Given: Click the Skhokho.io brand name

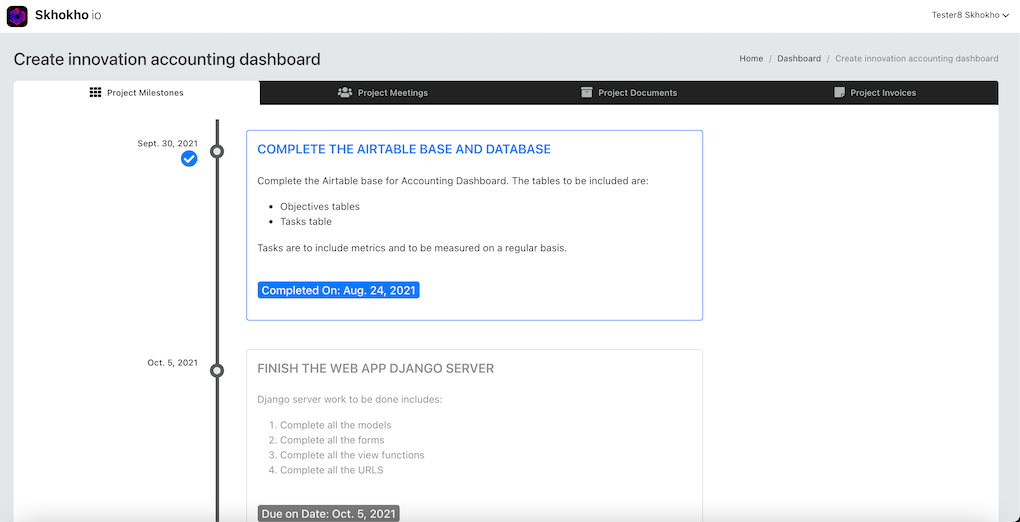Looking at the screenshot, I should (68, 15).
